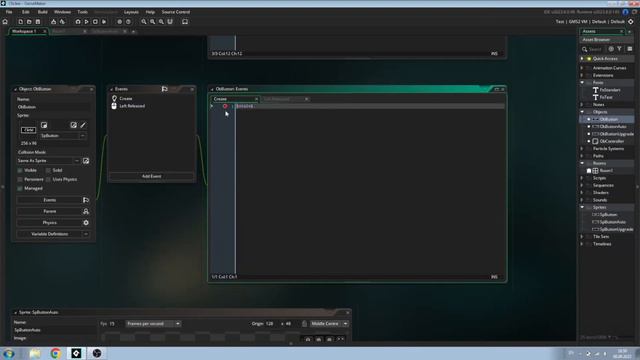Open Frames per second dropdown
This screenshot has width=640, height=360.
tap(153, 324)
